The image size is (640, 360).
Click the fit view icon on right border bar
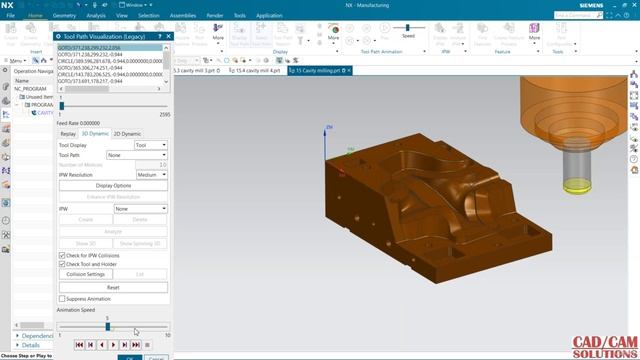634,96
